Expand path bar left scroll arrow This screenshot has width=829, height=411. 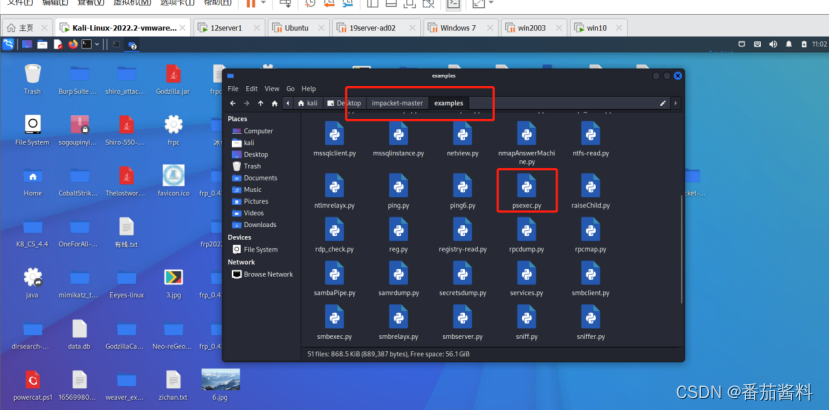pyautogui.click(x=288, y=104)
